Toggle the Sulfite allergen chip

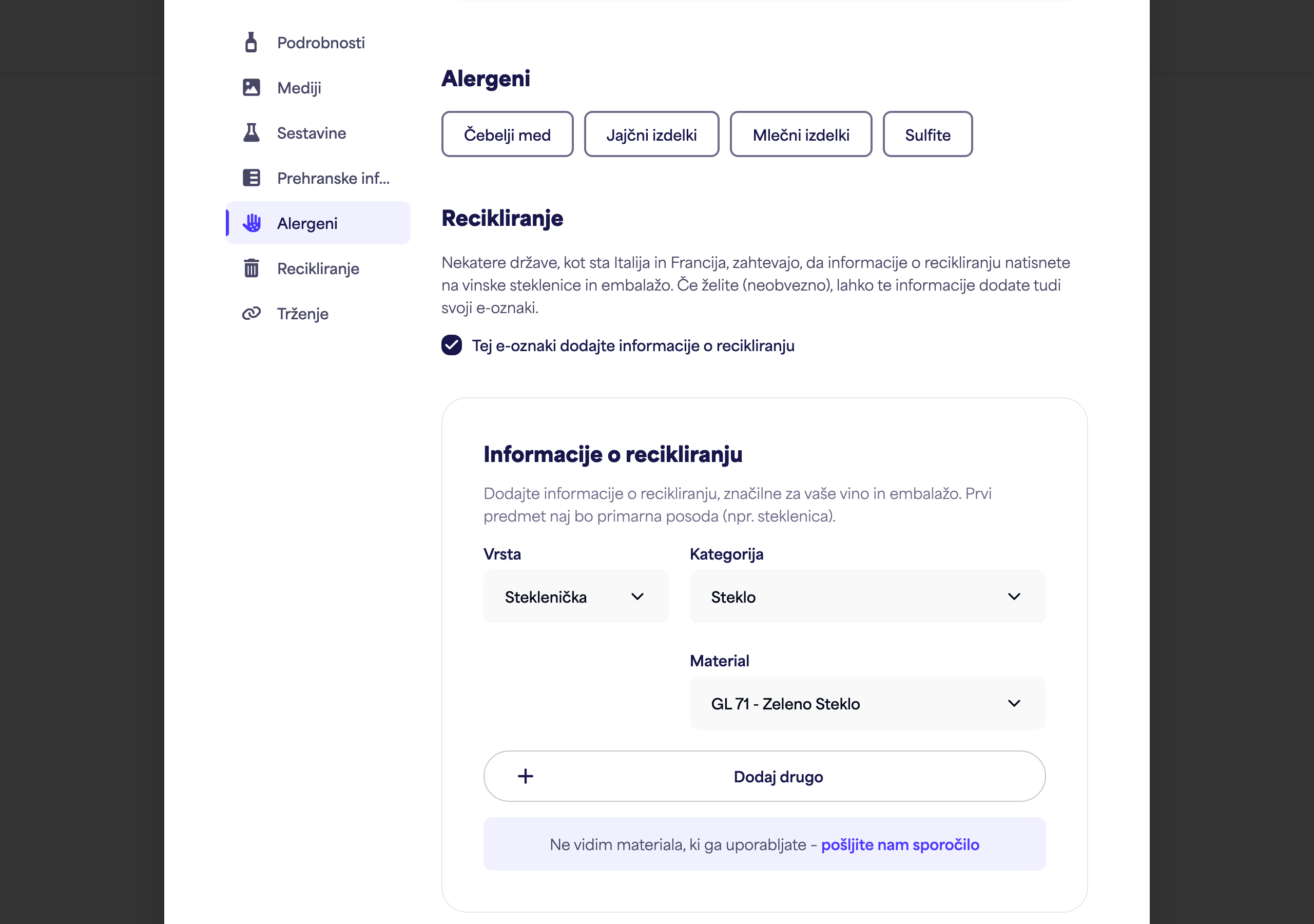tap(927, 134)
